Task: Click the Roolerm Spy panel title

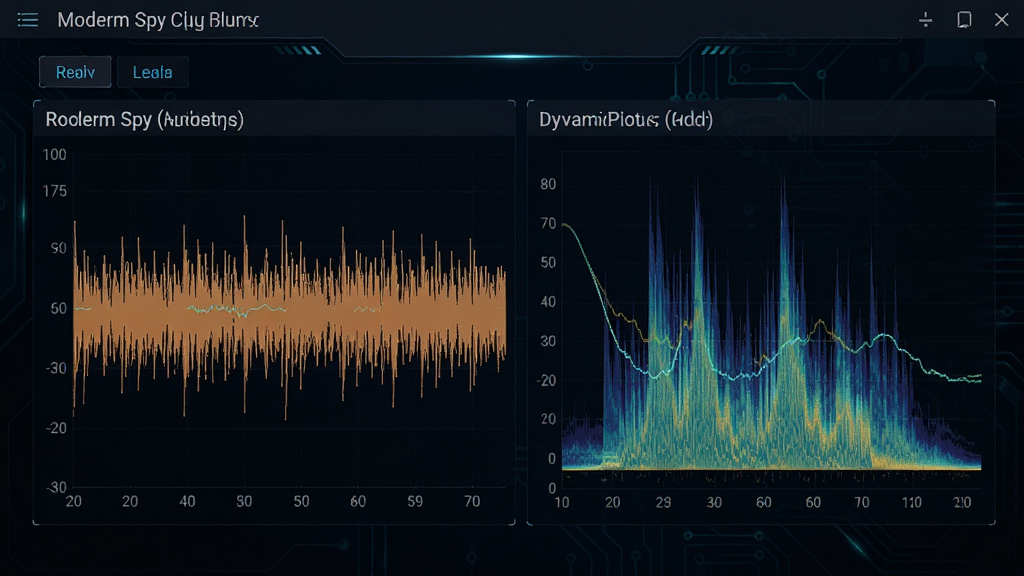Action: (x=144, y=120)
